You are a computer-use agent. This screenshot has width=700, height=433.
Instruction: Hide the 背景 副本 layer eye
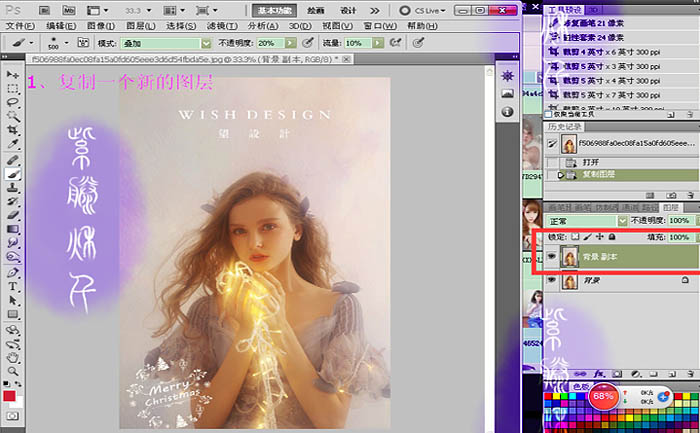552,257
